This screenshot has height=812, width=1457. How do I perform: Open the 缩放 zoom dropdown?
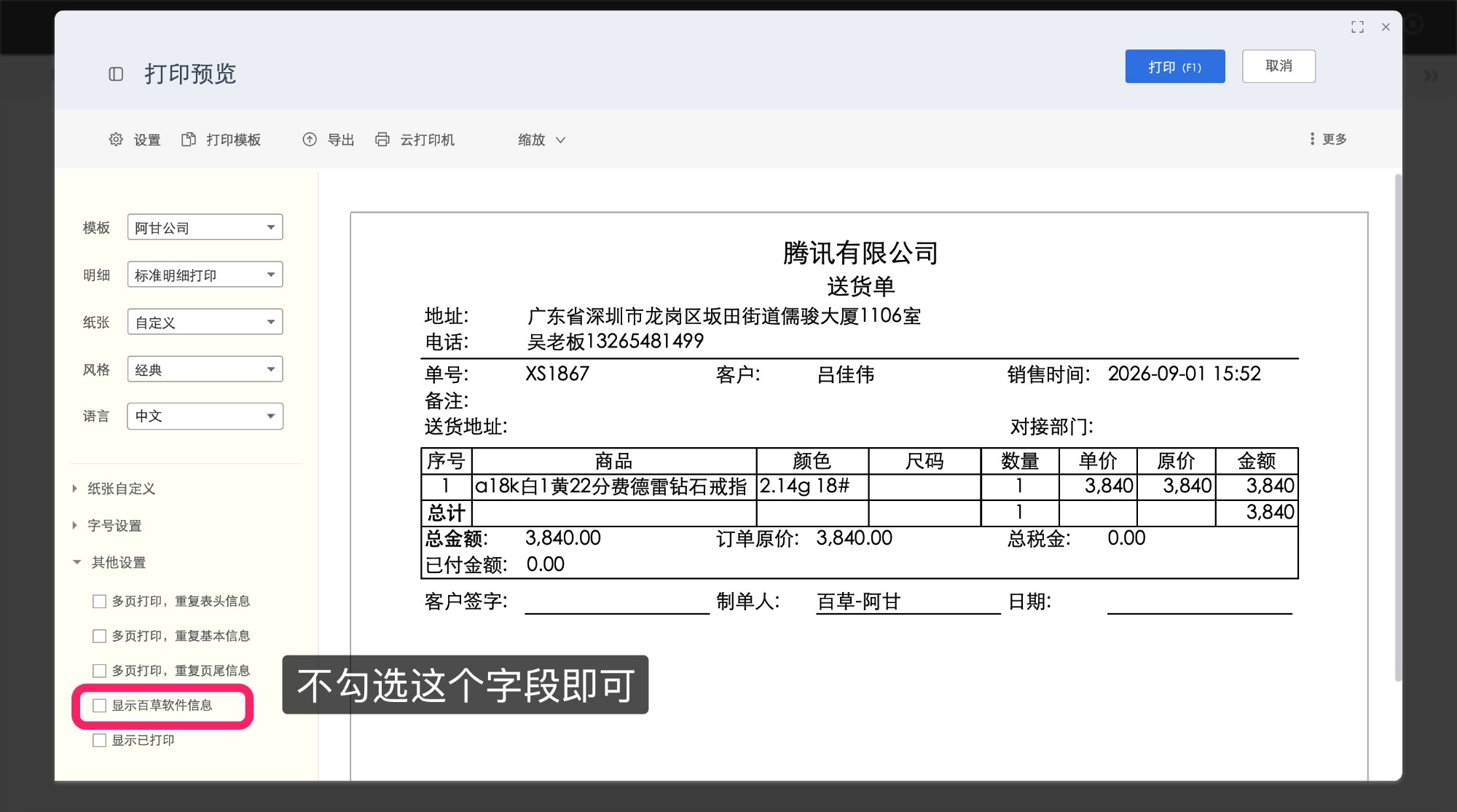pos(541,139)
